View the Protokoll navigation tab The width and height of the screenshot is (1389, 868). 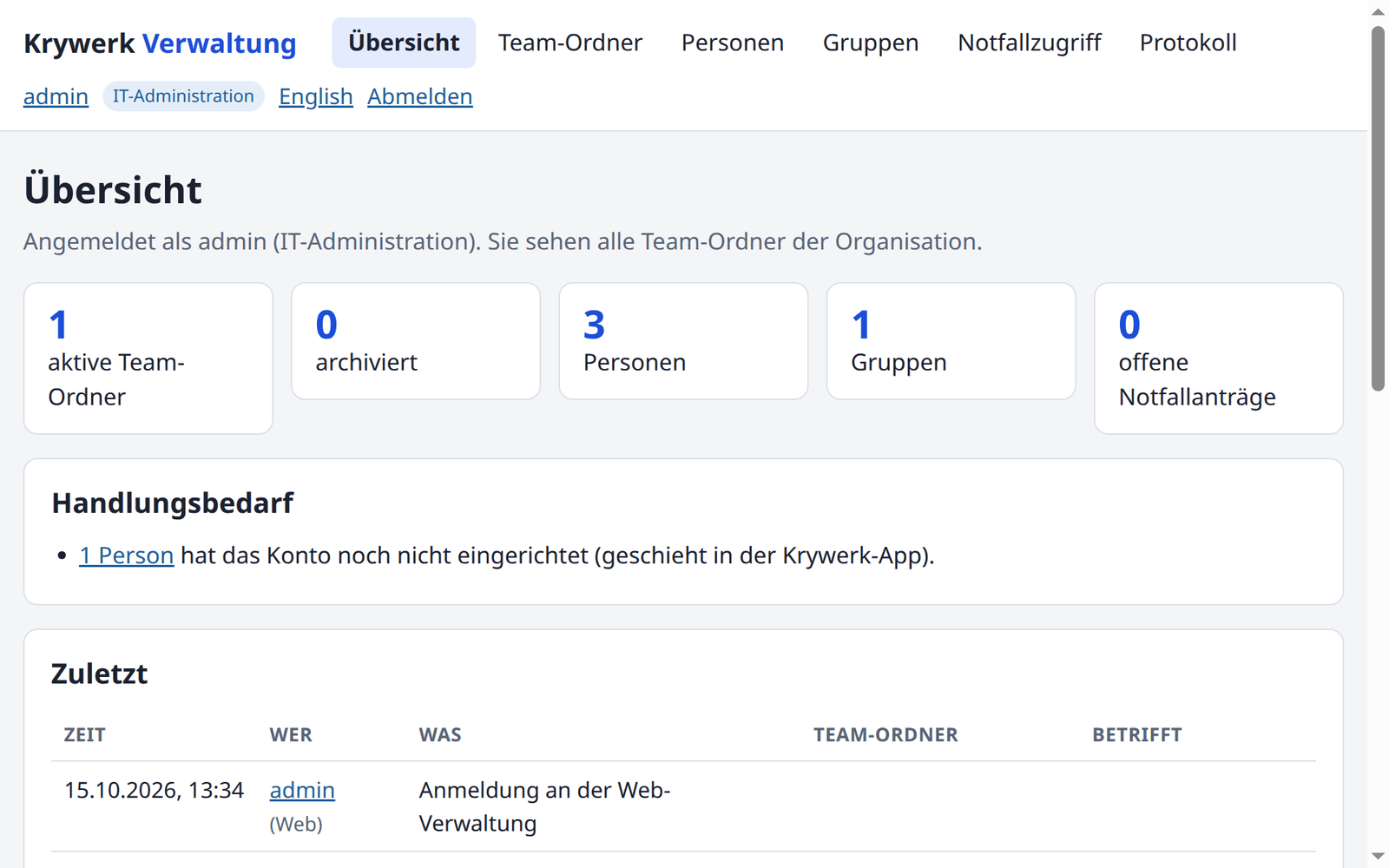(x=1188, y=43)
